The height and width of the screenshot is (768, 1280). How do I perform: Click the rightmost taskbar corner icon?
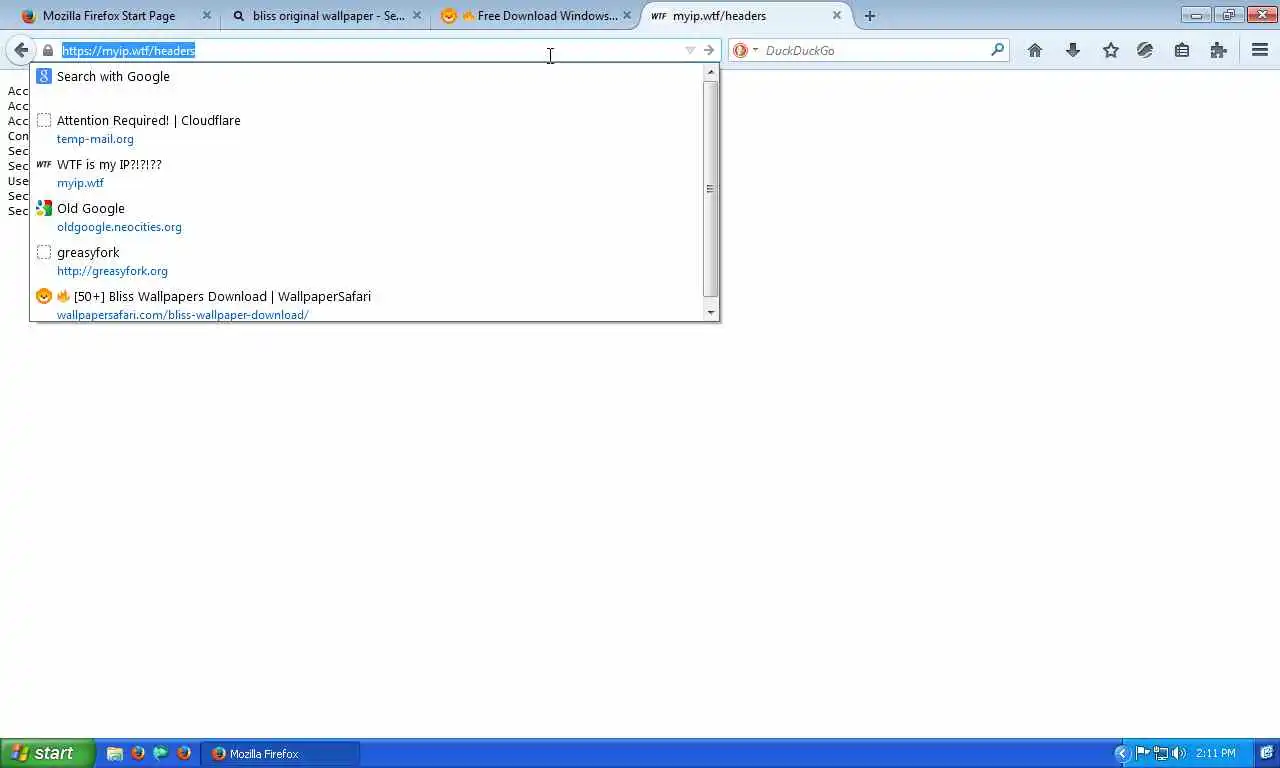(x=1266, y=753)
